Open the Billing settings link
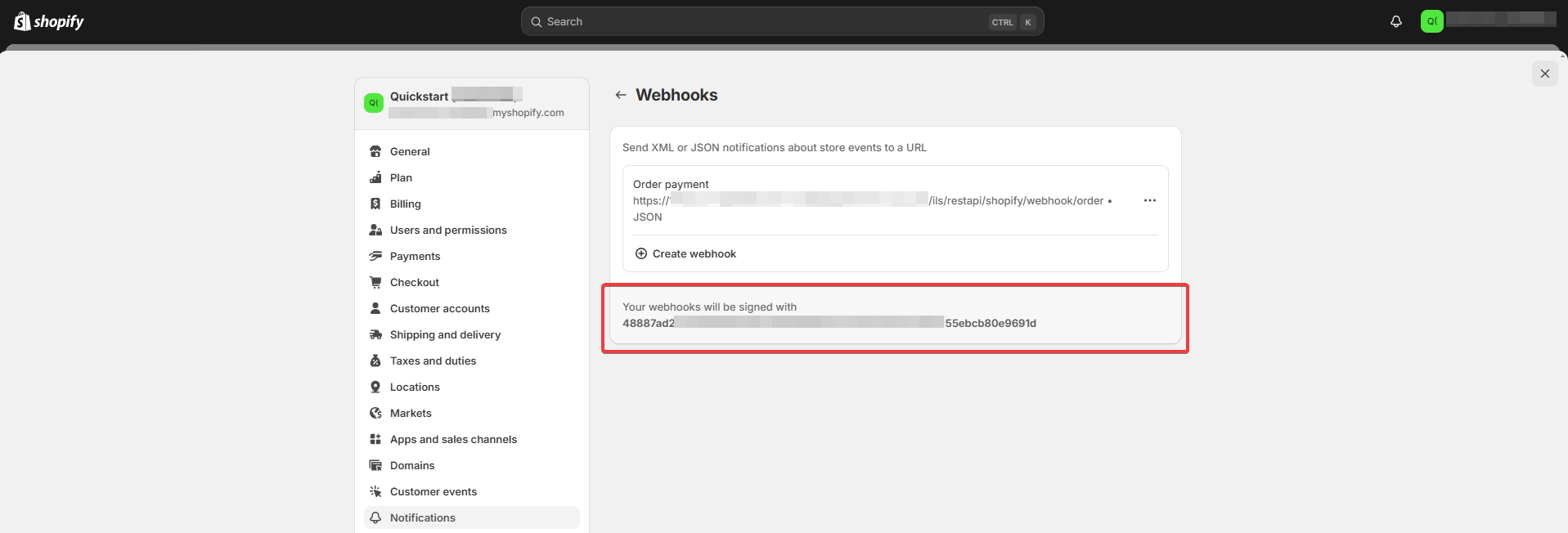 pos(406,204)
